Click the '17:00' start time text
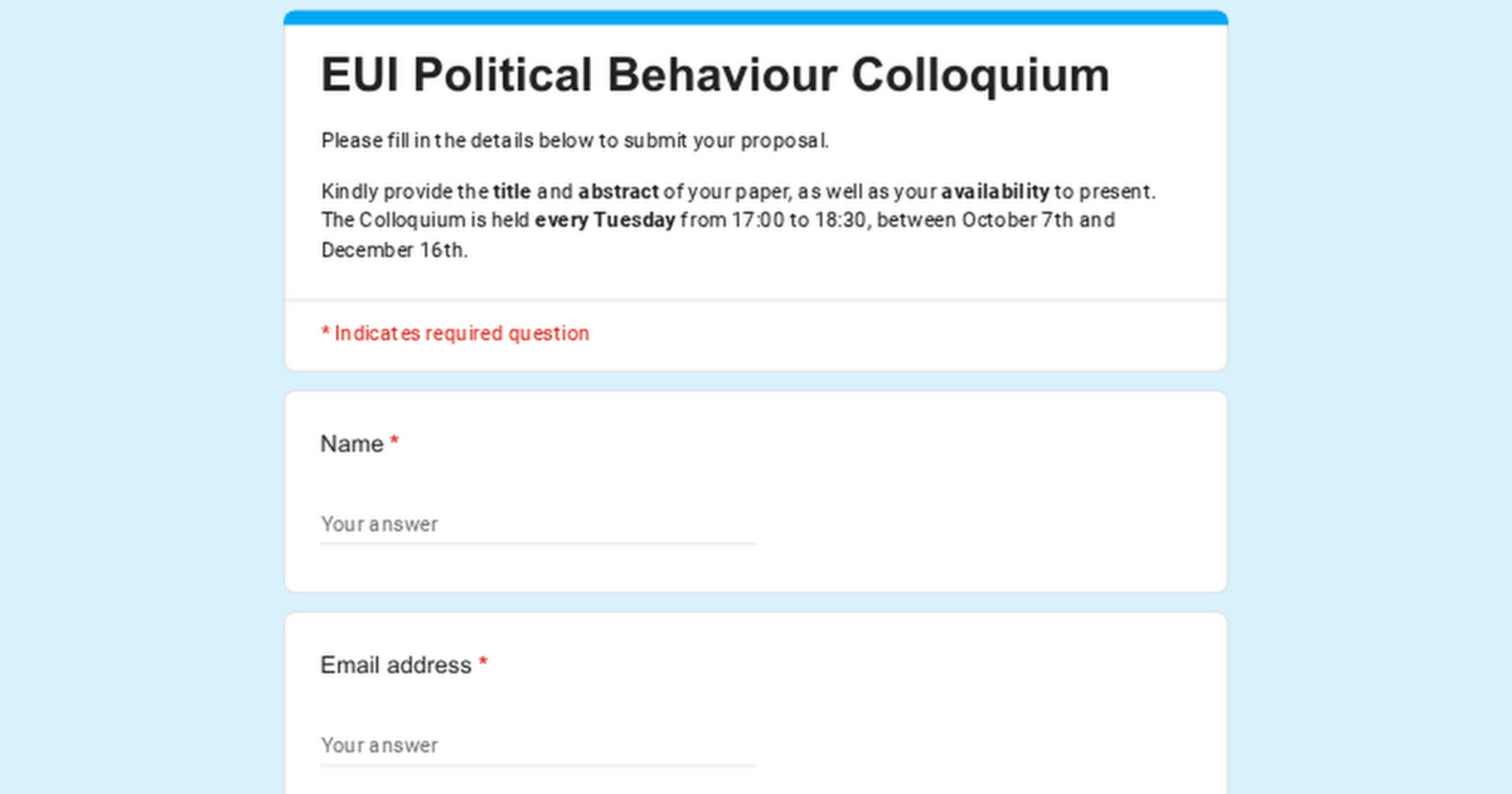 [758, 220]
